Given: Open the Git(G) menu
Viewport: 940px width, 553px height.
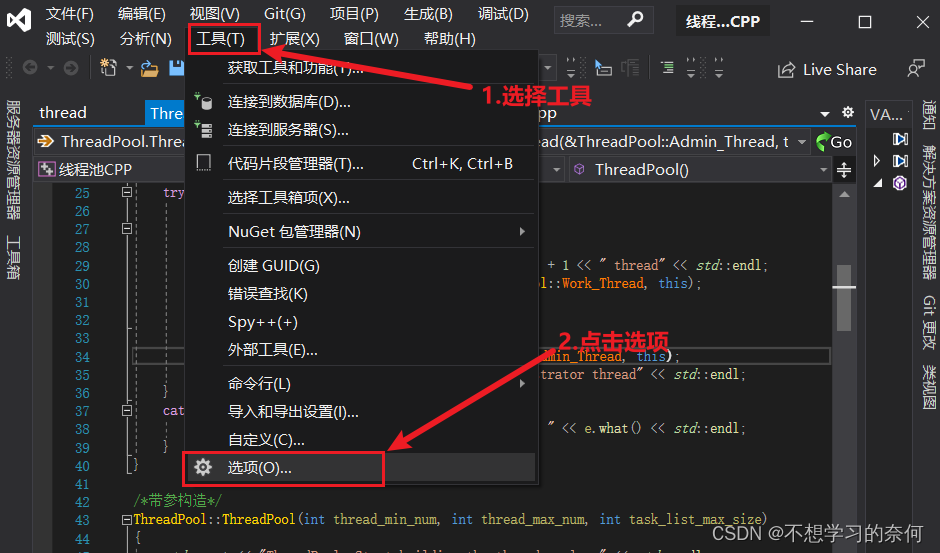Looking at the screenshot, I should [x=285, y=14].
